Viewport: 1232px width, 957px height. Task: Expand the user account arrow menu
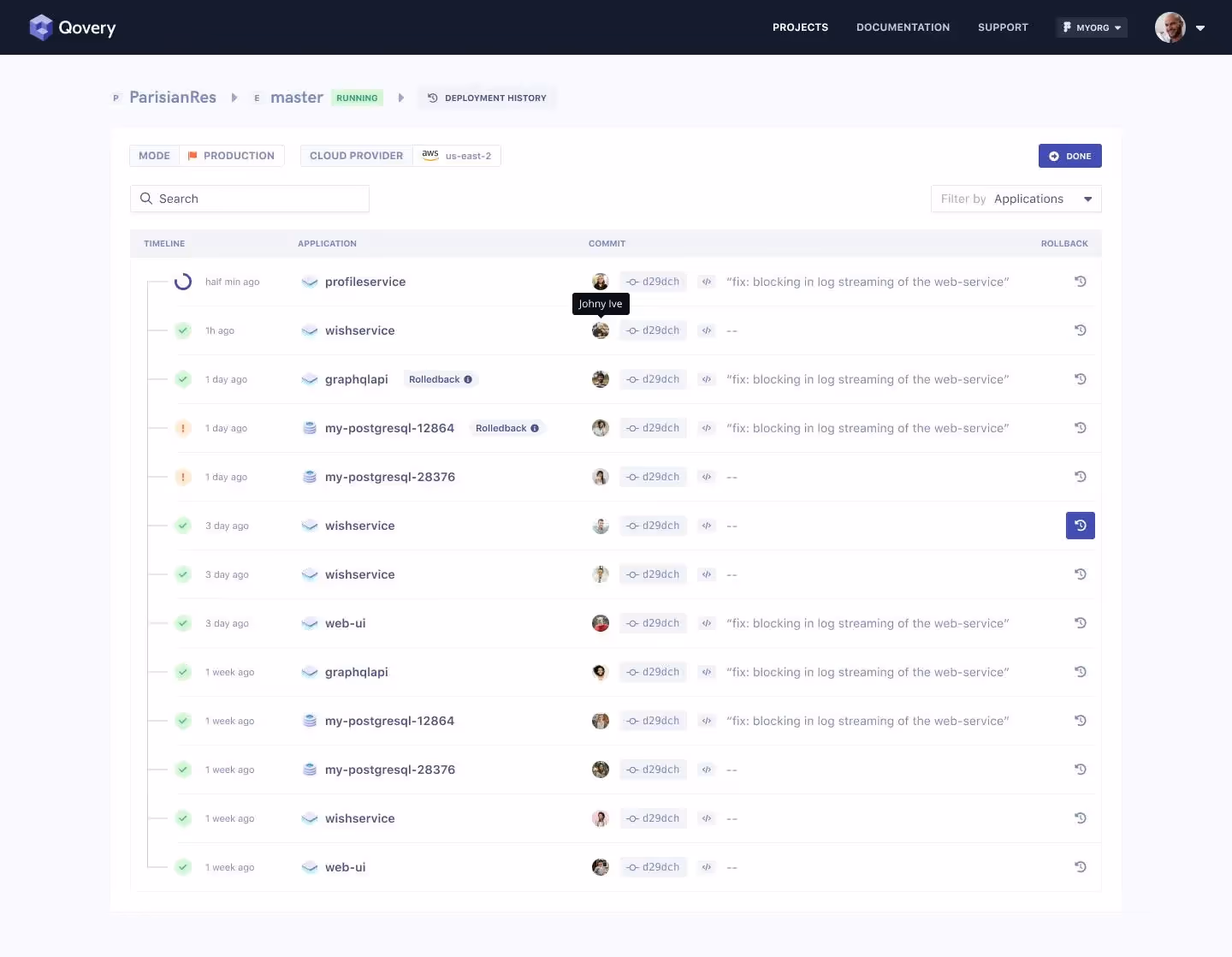point(1200,28)
